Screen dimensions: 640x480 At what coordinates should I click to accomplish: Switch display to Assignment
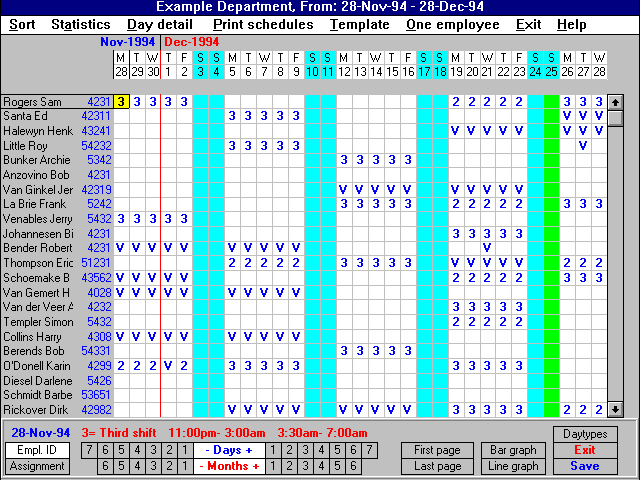coord(38,466)
